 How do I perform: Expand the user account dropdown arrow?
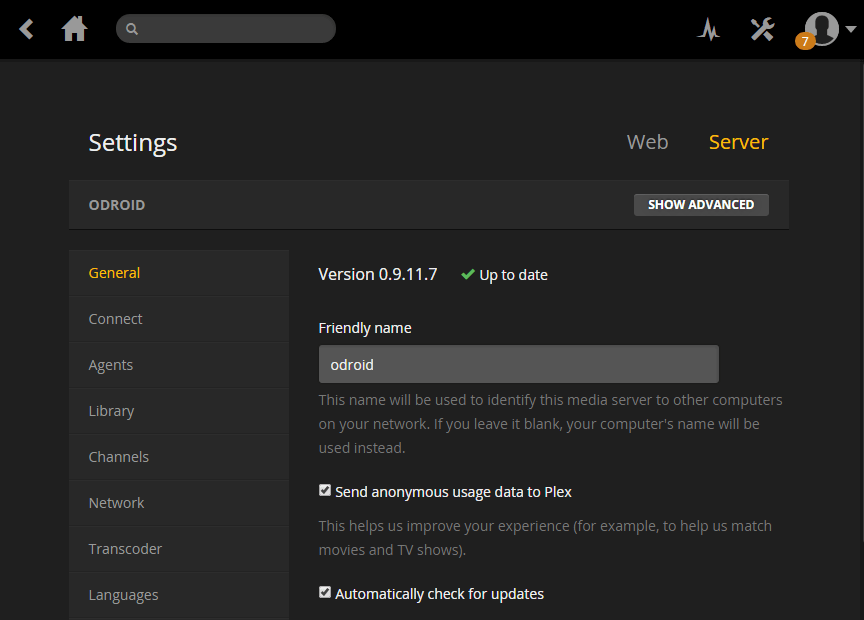[x=850, y=29]
